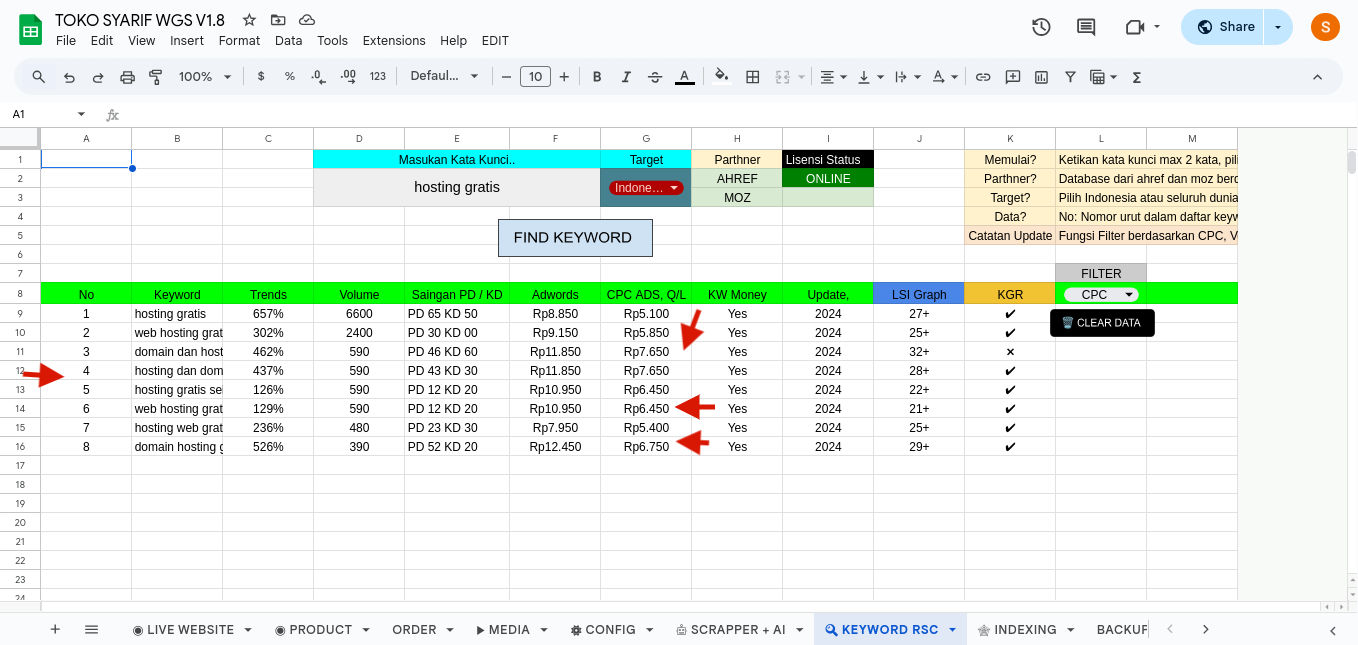
Task: Toggle italic formatting
Action: pos(626,76)
